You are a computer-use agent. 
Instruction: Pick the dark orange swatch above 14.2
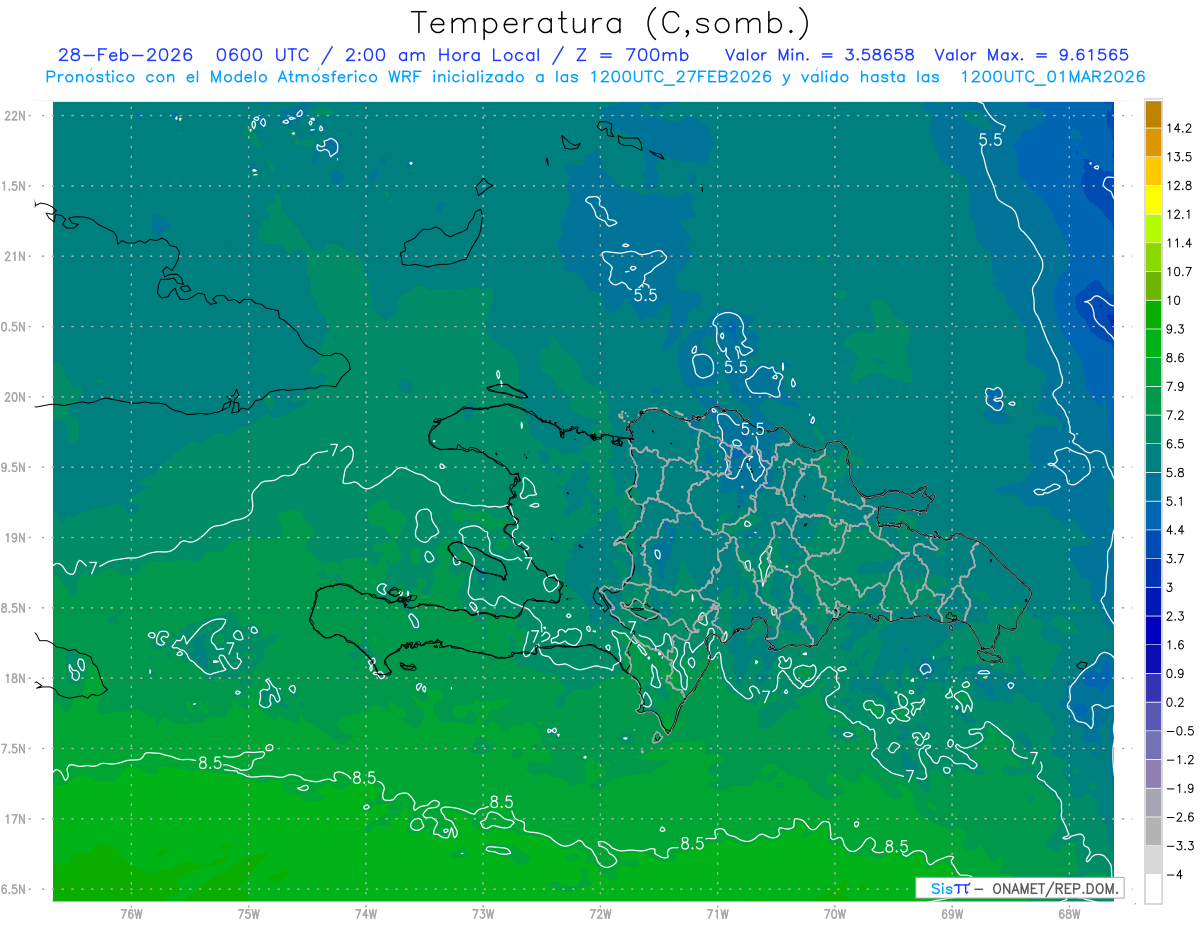click(x=1153, y=114)
